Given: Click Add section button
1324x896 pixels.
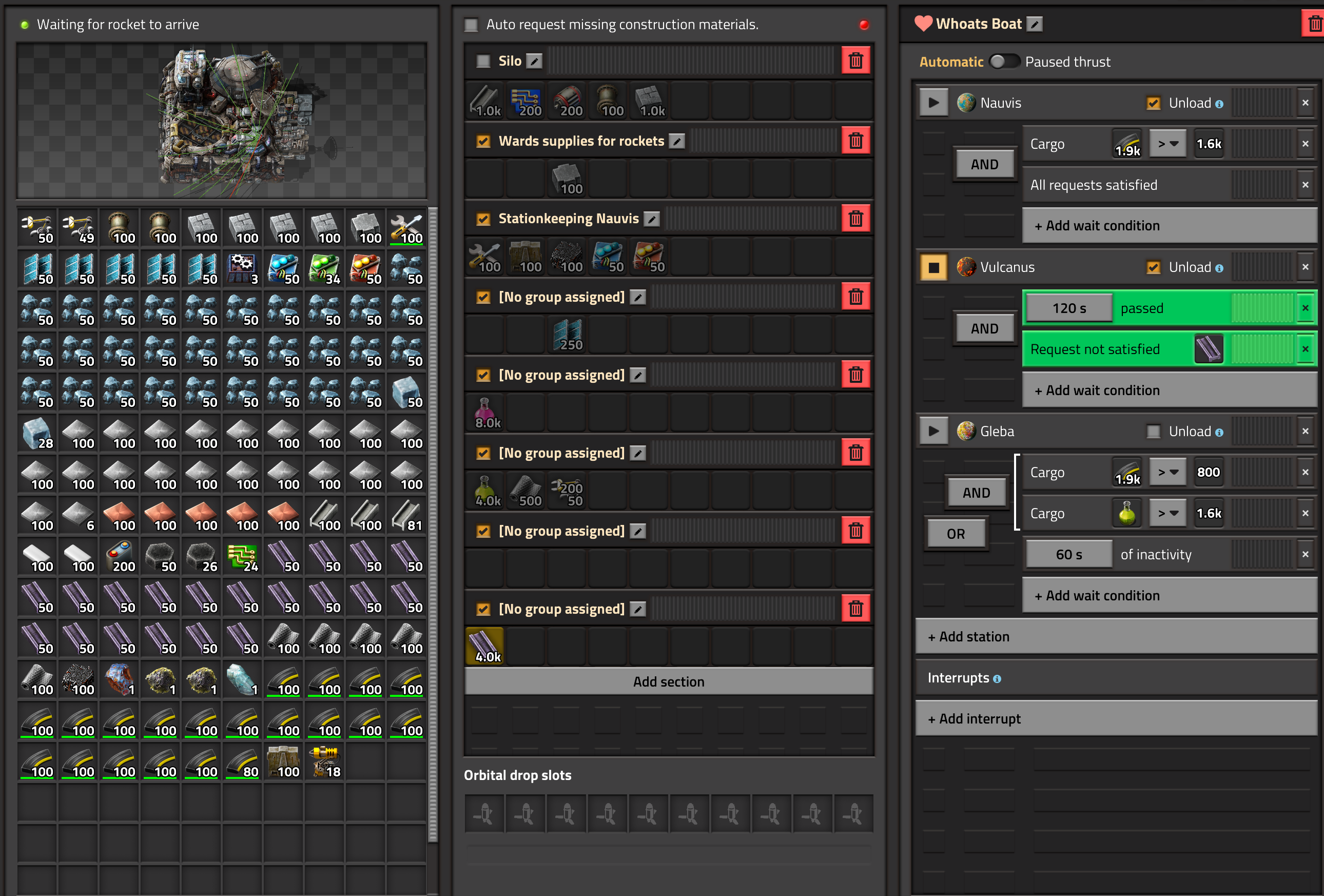Looking at the screenshot, I should [x=668, y=682].
